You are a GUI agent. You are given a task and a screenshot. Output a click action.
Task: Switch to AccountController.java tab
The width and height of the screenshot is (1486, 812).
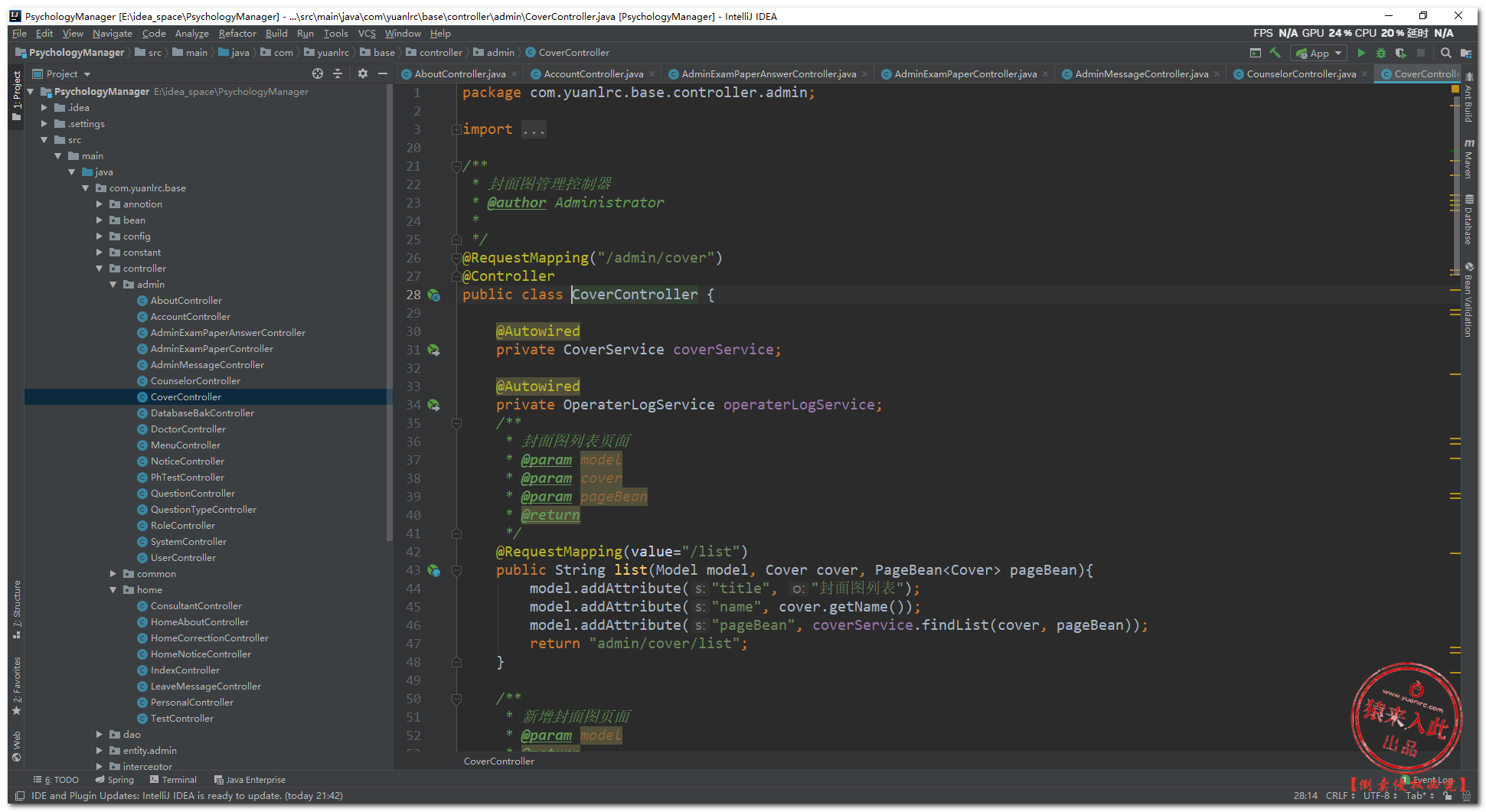pyautogui.click(x=593, y=74)
